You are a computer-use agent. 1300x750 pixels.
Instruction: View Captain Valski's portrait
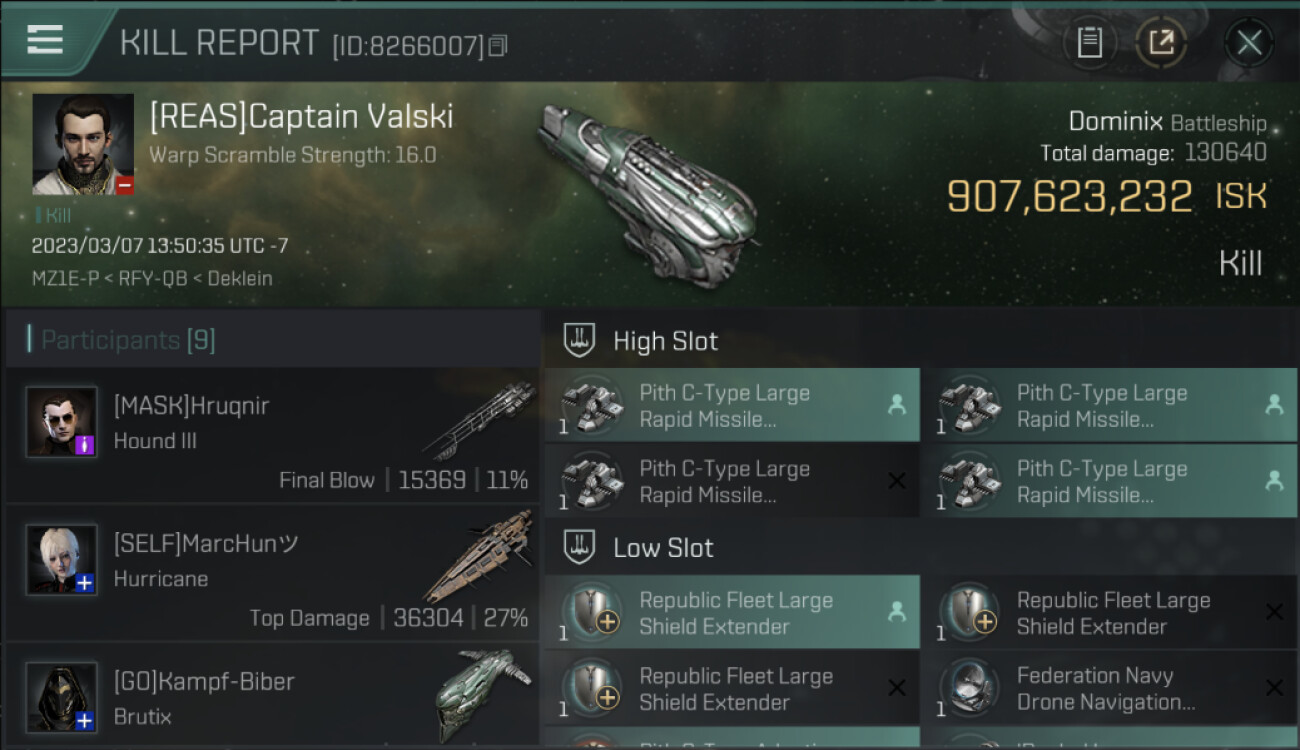pyautogui.click(x=83, y=144)
